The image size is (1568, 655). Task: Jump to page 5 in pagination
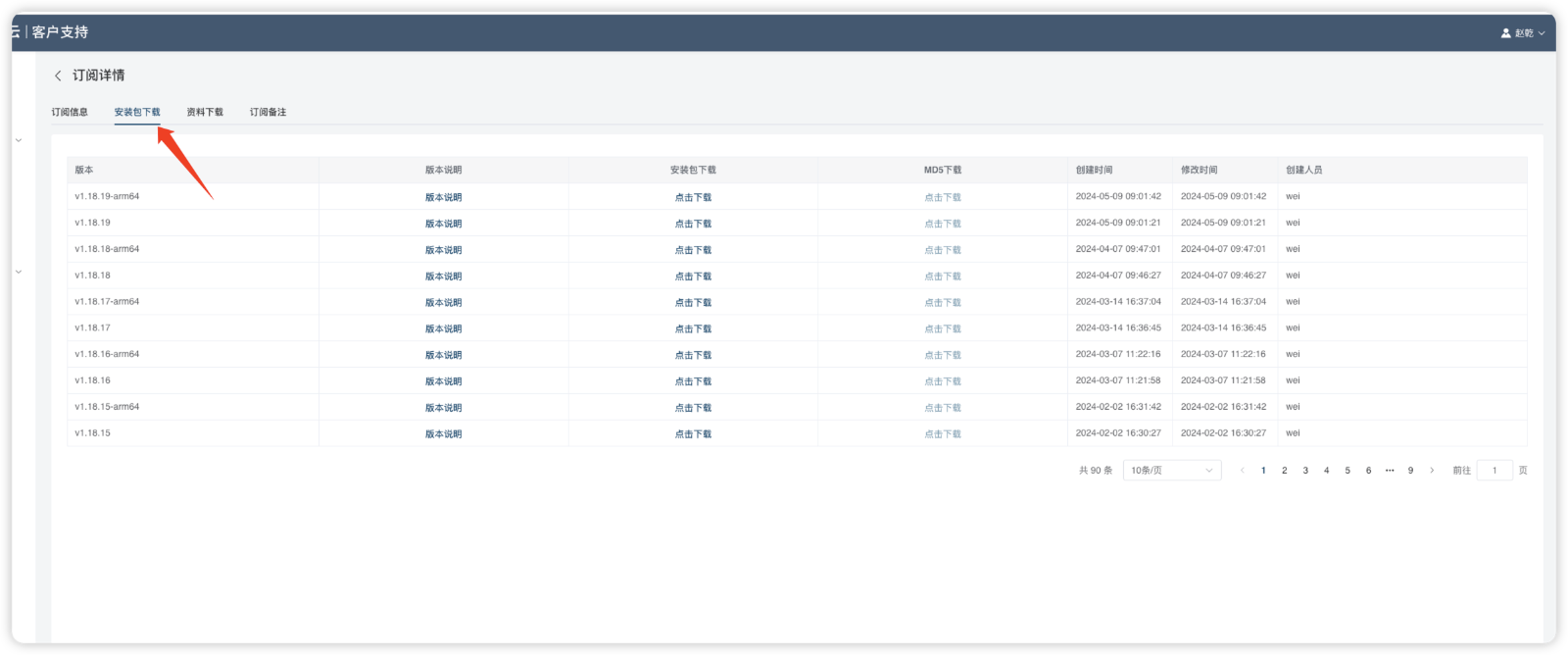tap(1347, 471)
